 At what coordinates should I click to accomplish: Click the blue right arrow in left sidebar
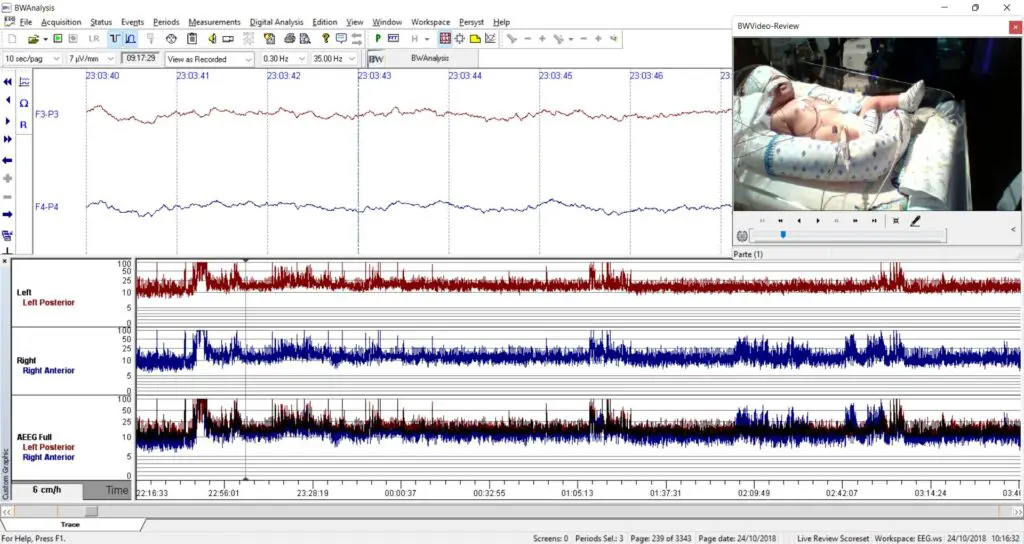(x=8, y=214)
